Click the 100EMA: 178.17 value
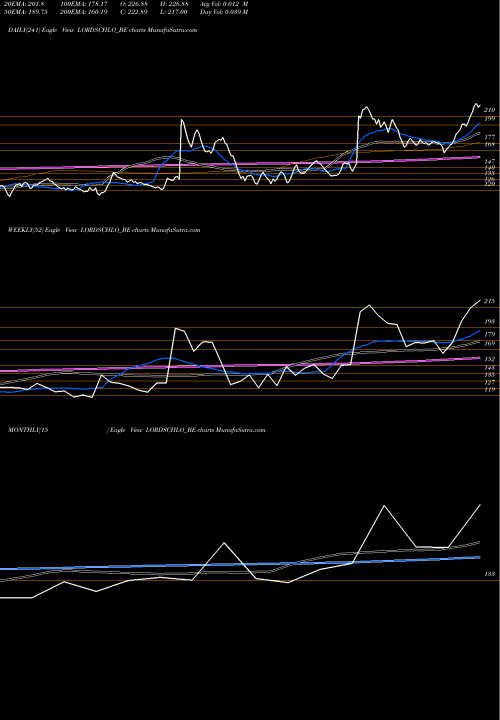This screenshot has height=720, width=500. [x=86, y=4]
